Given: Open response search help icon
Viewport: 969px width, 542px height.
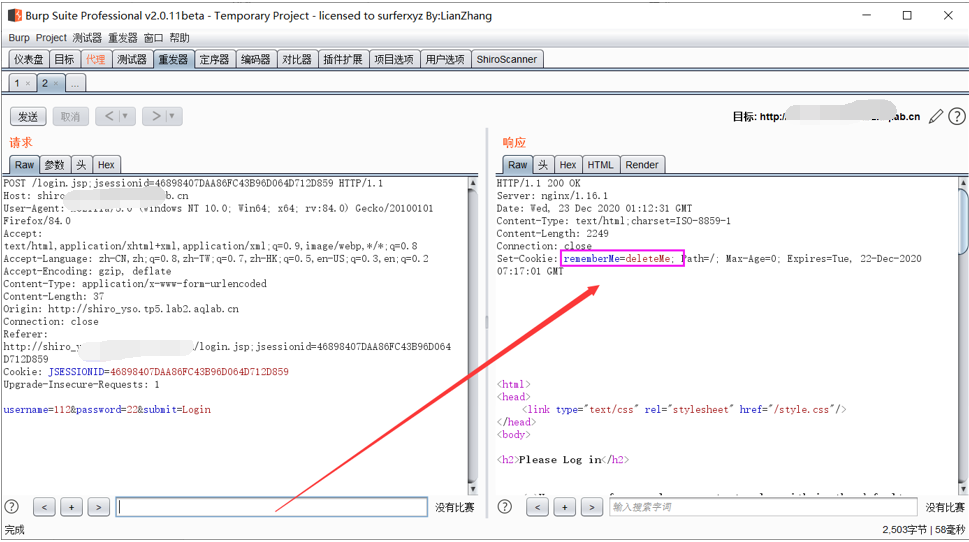Looking at the screenshot, I should 505,507.
